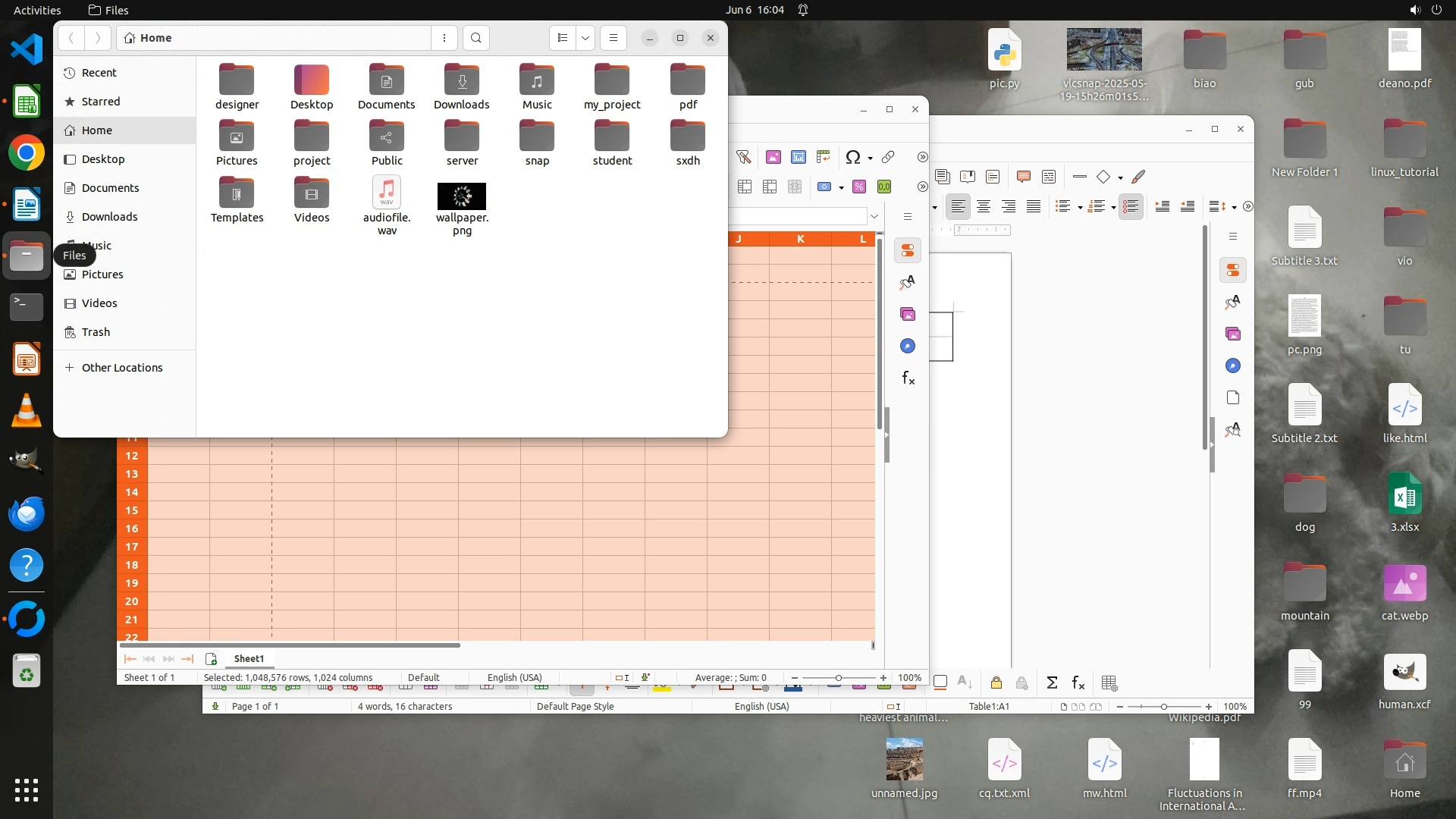Insert special character with Omega icon
Screen dimensions: 1456x819
coord(852,157)
